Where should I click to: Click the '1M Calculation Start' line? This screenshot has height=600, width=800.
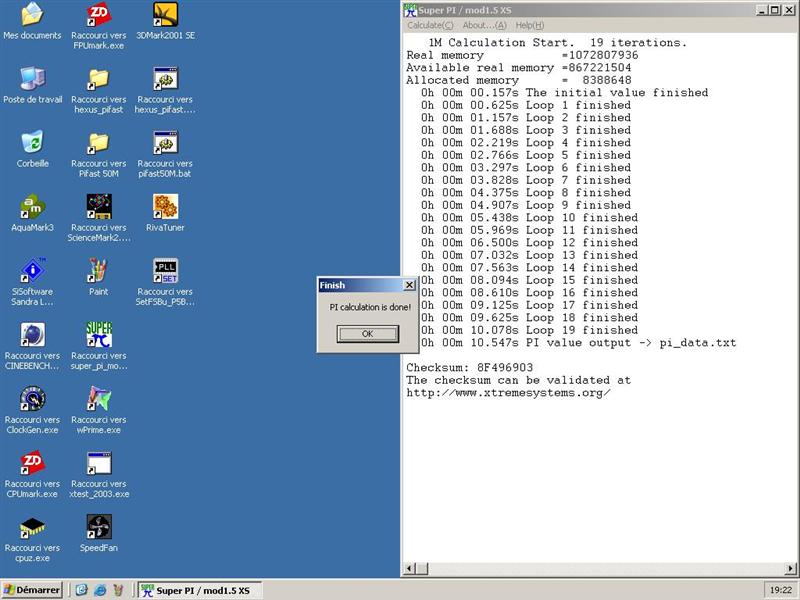pyautogui.click(x=558, y=43)
